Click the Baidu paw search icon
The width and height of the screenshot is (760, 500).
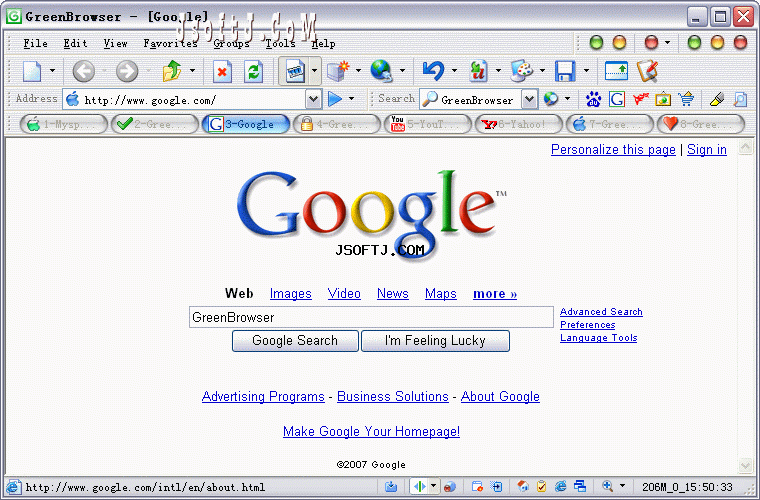pos(593,99)
